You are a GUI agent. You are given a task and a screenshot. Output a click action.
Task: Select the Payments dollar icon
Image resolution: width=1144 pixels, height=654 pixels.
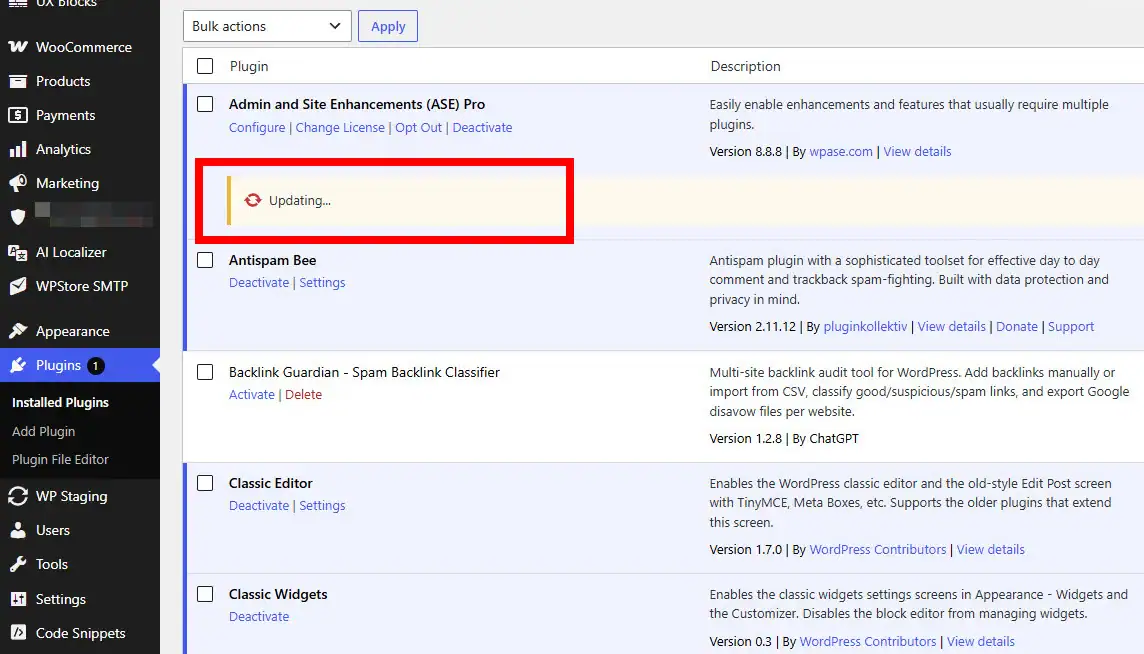[18, 115]
